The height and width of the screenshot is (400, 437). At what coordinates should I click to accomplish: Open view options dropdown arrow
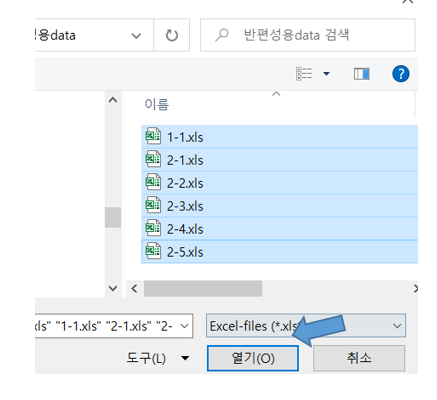[x=326, y=74]
